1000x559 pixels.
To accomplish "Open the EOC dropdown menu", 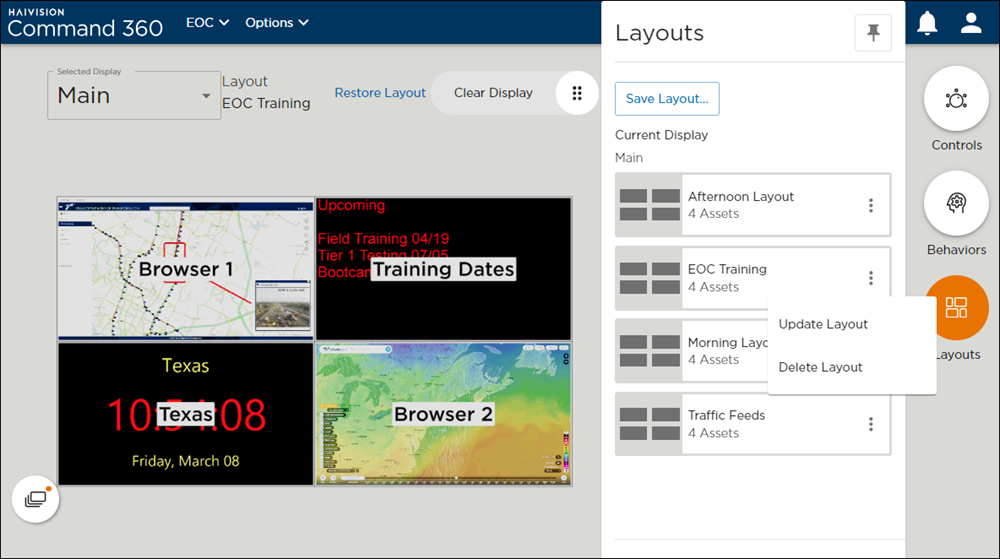I will coord(207,22).
